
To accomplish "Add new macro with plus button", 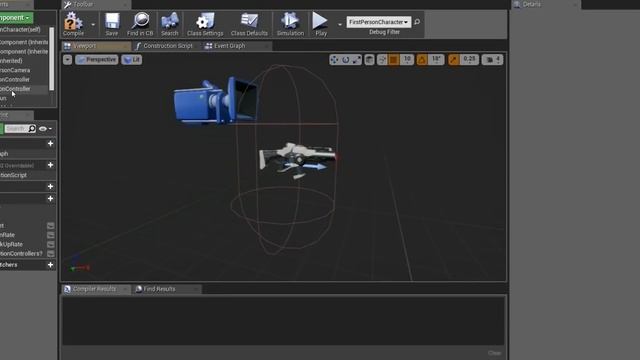I will [x=50, y=187].
